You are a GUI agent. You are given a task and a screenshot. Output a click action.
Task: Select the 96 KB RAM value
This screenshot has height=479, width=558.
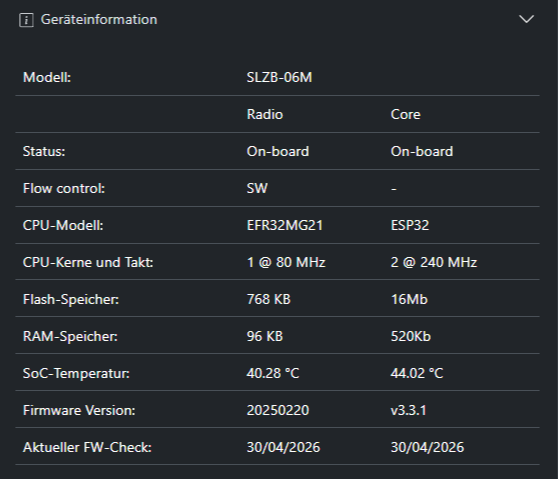click(x=265, y=336)
